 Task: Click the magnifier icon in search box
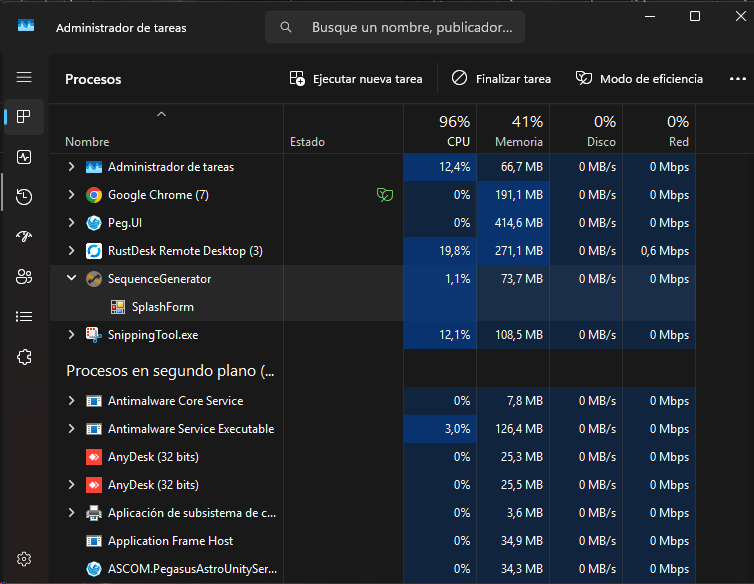pyautogui.click(x=286, y=27)
